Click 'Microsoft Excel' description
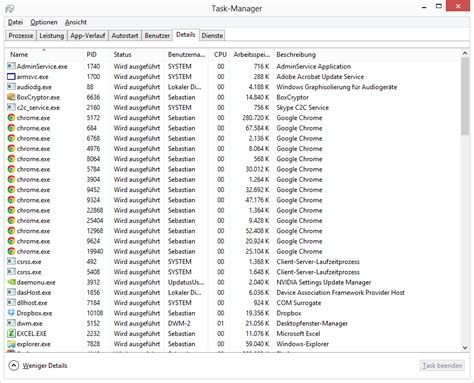 coord(298,334)
